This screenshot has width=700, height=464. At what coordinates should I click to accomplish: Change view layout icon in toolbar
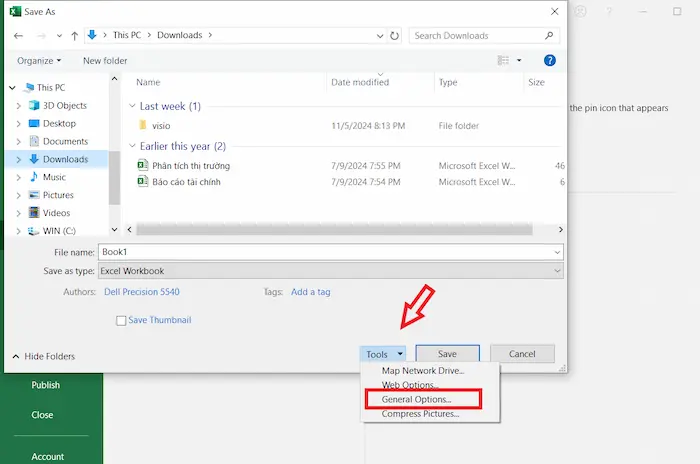[x=503, y=60]
